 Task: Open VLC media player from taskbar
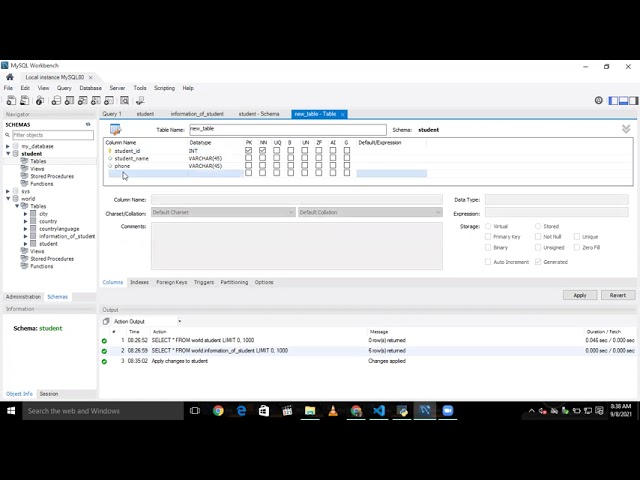(333, 411)
